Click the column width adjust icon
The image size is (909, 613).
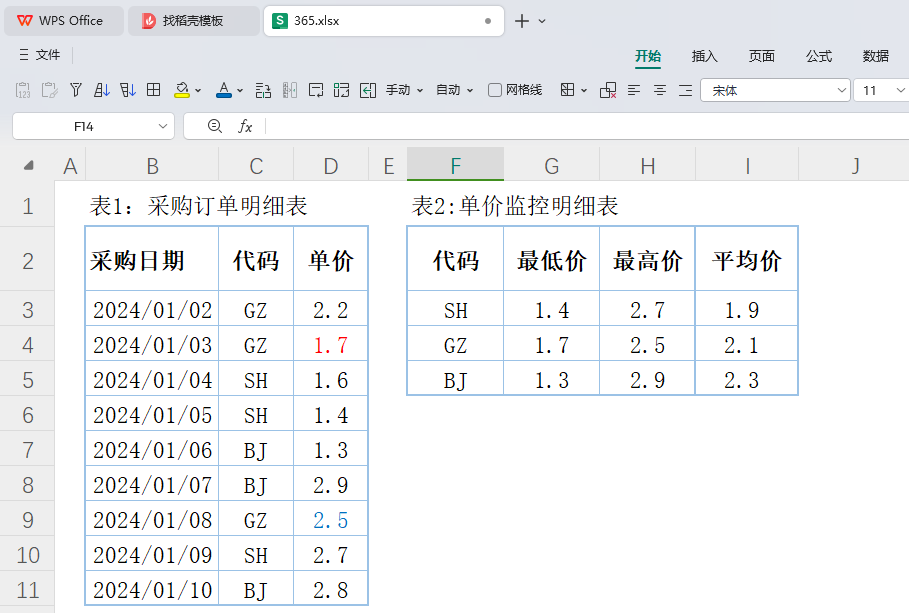(x=290, y=90)
